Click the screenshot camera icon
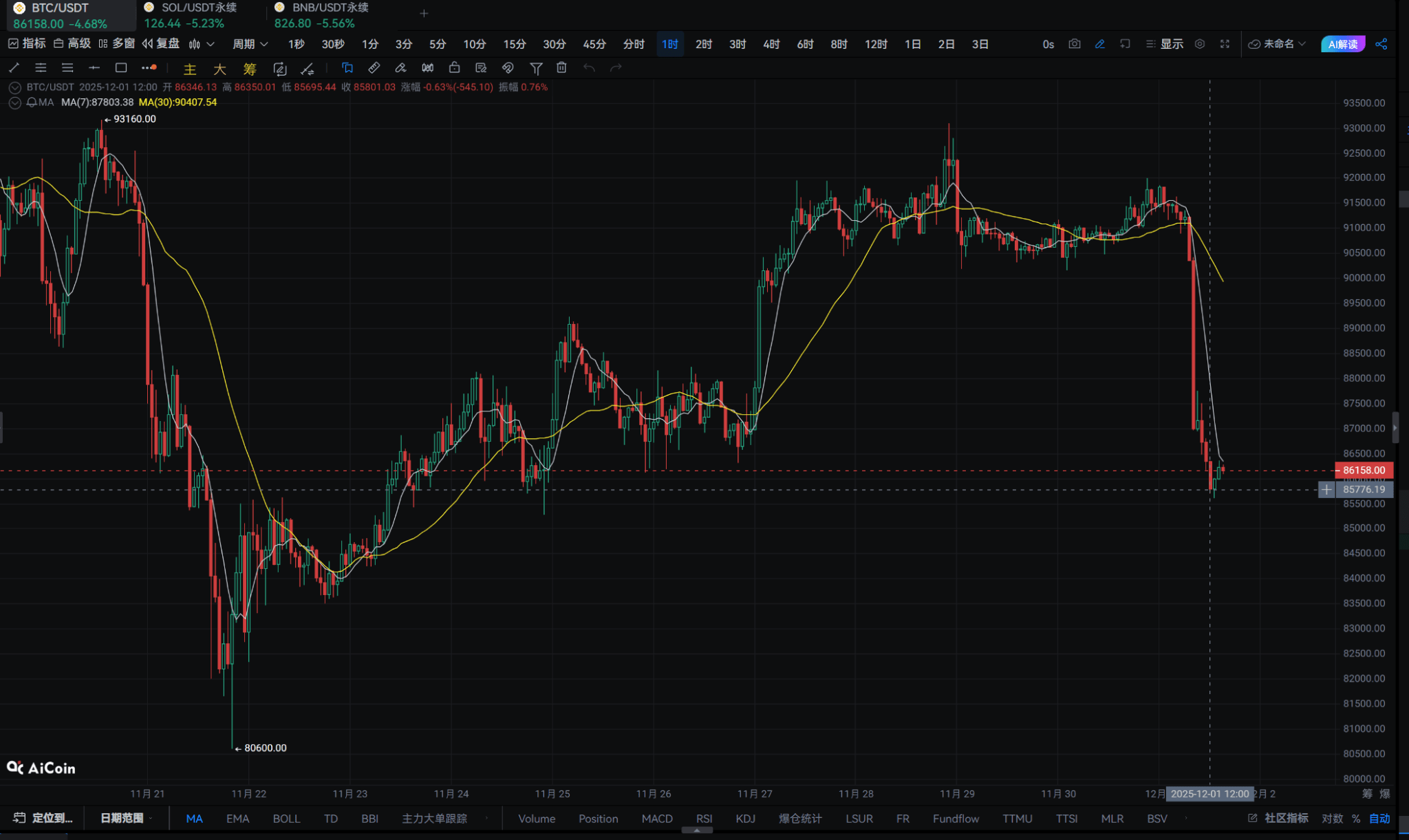Viewport: 1409px width, 840px height. pyautogui.click(x=1074, y=44)
